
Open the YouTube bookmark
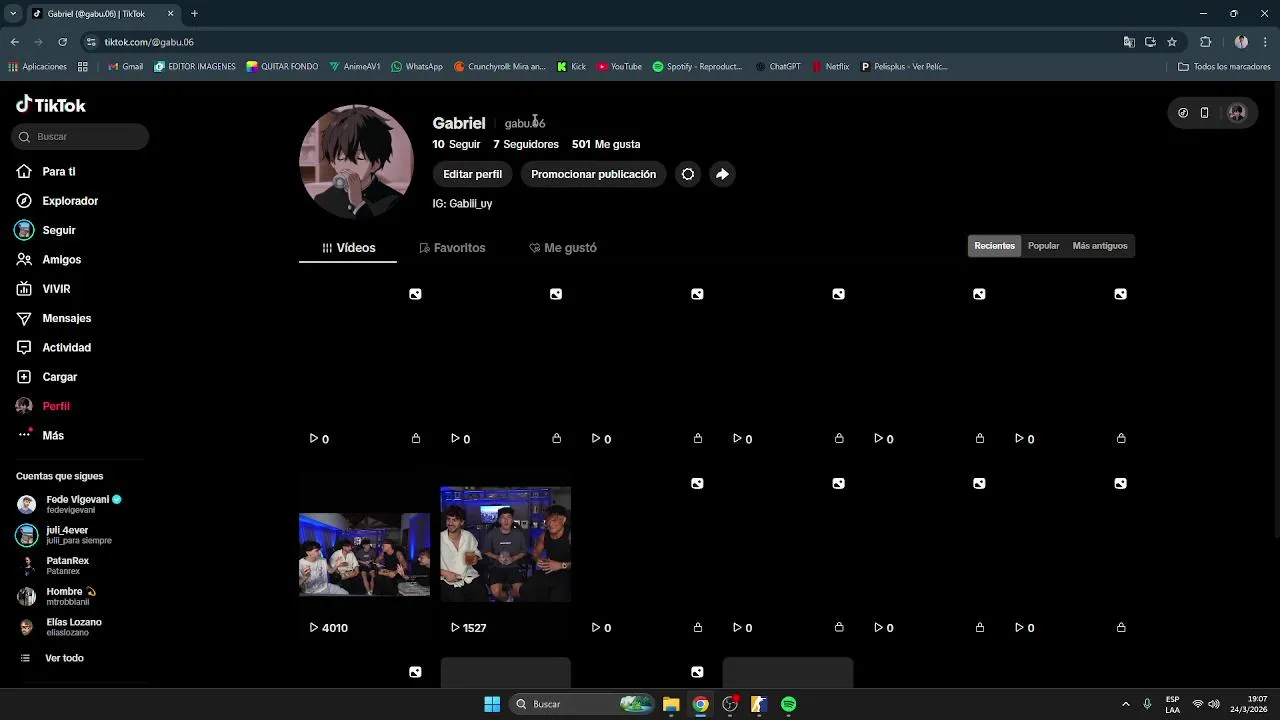click(619, 67)
